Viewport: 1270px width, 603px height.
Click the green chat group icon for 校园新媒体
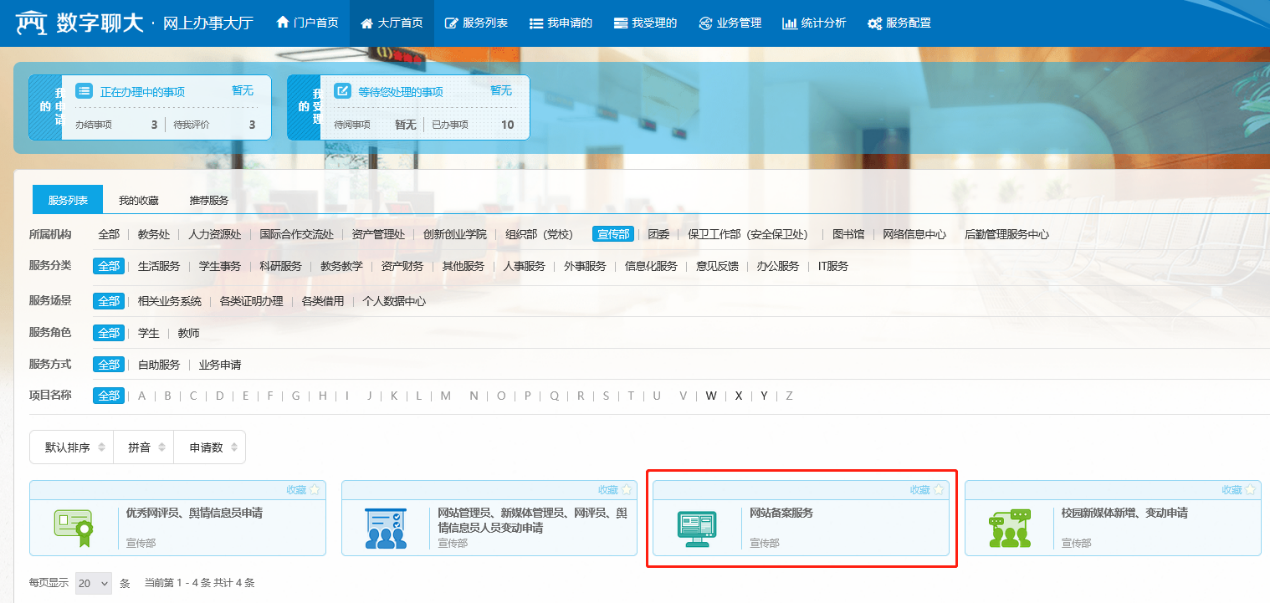[1008, 527]
